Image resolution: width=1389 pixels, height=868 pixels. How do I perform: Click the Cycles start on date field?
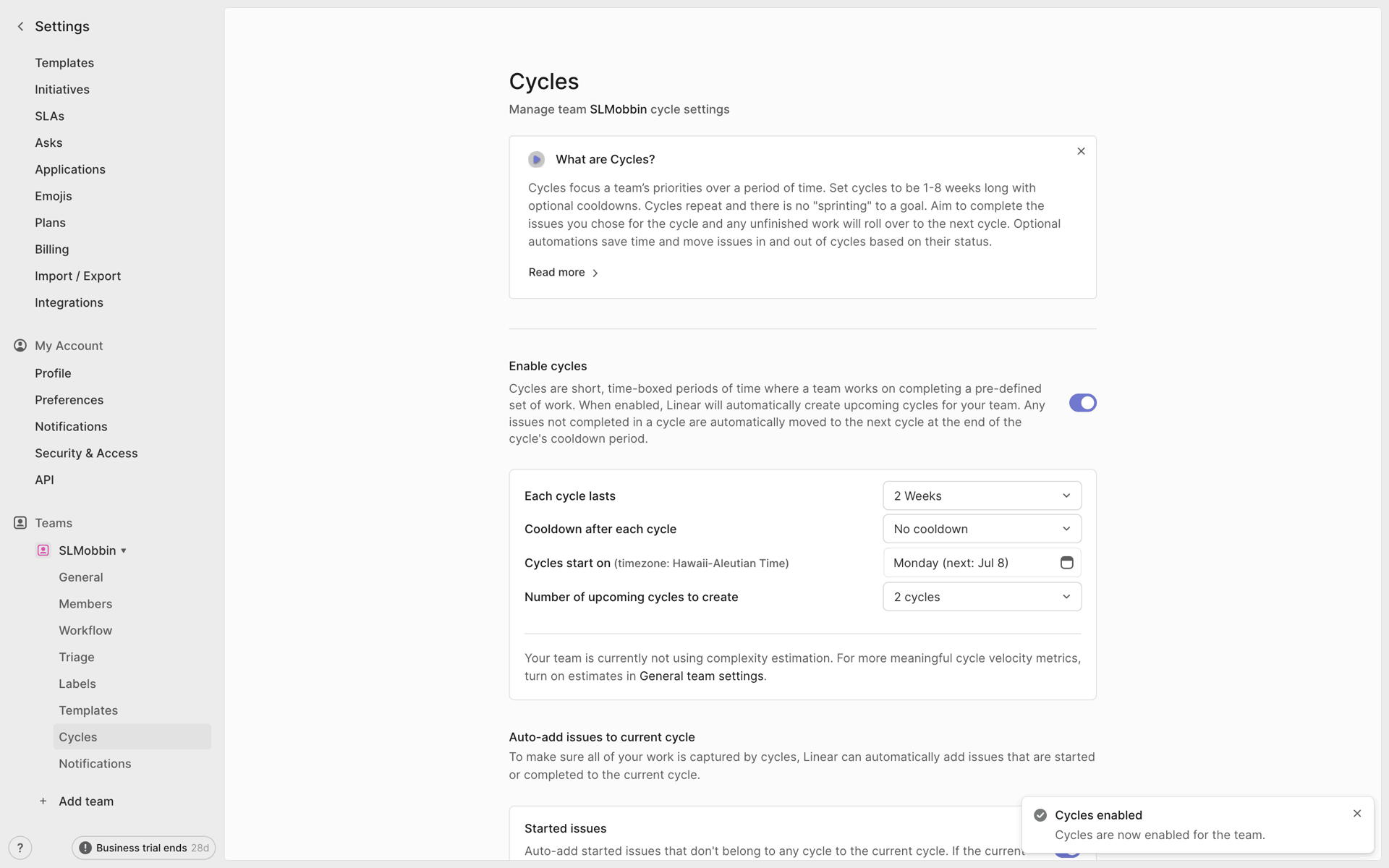[x=982, y=563]
